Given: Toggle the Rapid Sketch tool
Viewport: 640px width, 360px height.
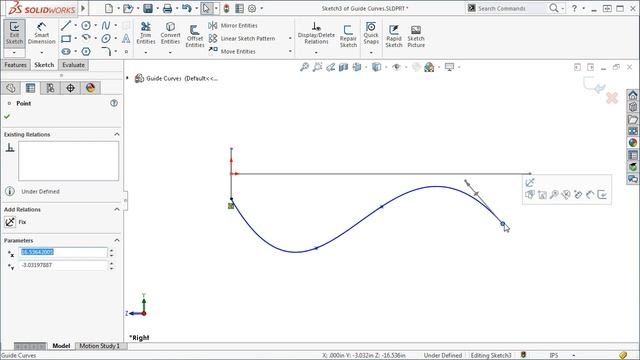Looking at the screenshot, I should (x=393, y=36).
